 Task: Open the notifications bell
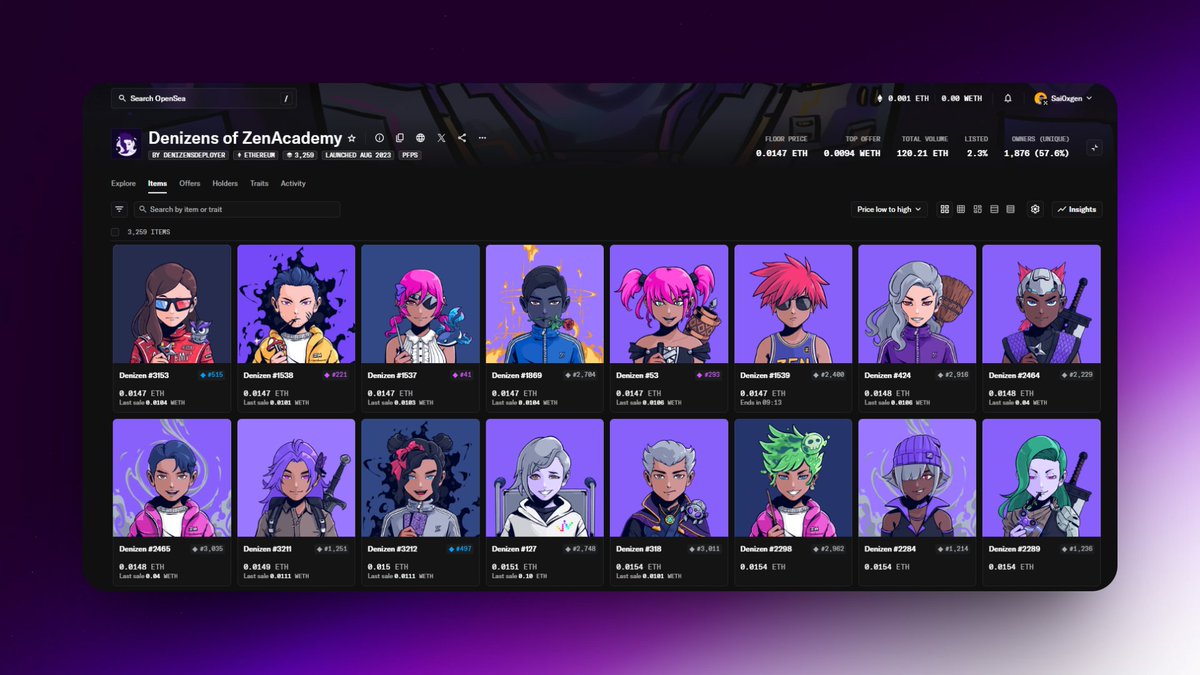1008,99
